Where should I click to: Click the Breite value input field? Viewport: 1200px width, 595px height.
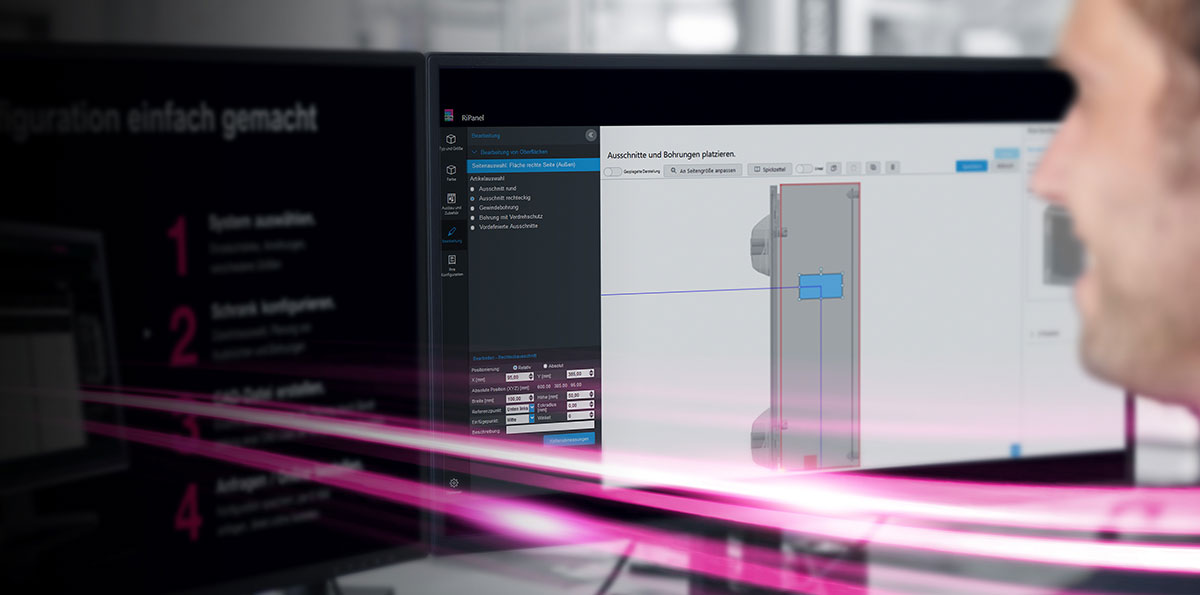pos(519,398)
